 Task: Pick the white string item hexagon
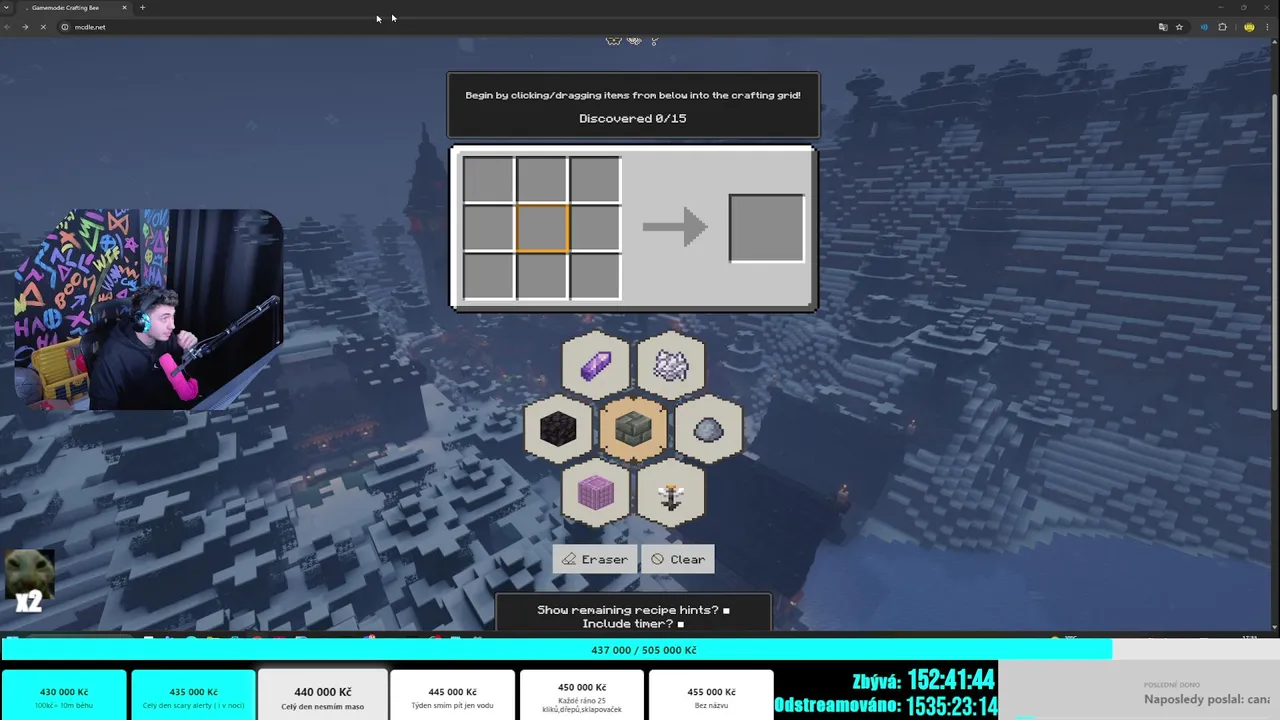(671, 365)
